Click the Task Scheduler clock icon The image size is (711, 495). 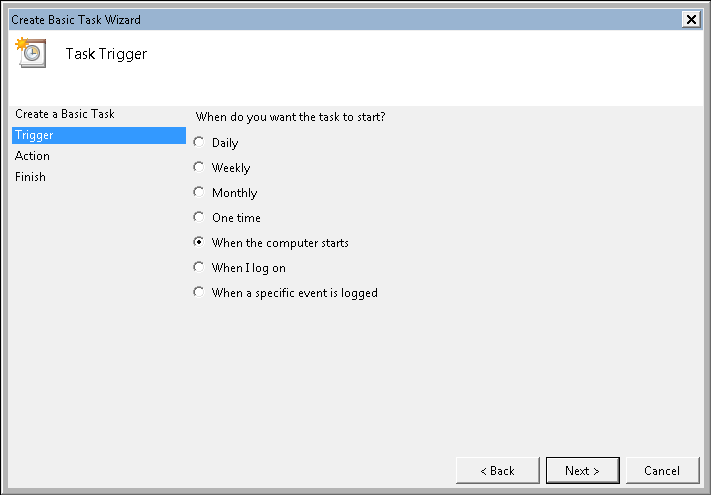tap(31, 53)
